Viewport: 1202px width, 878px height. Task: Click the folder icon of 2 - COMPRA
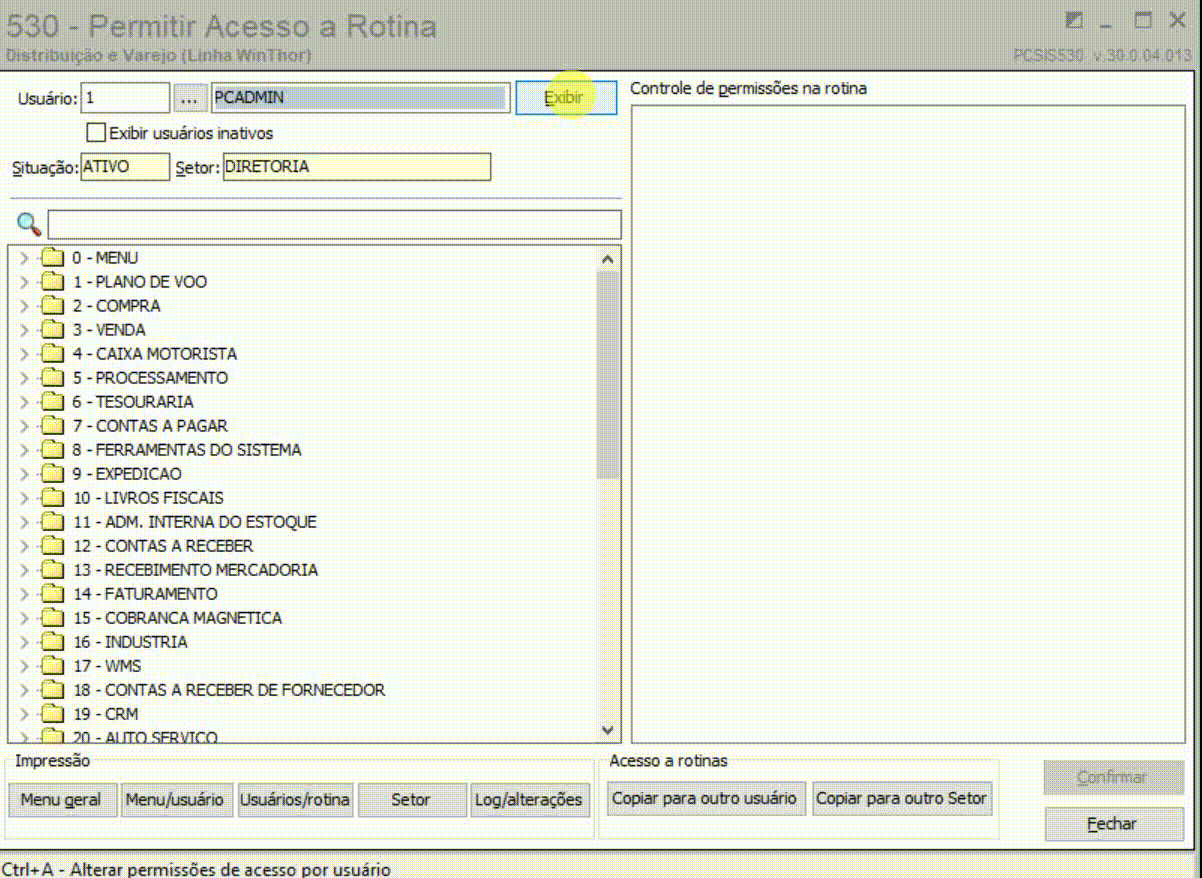52,306
